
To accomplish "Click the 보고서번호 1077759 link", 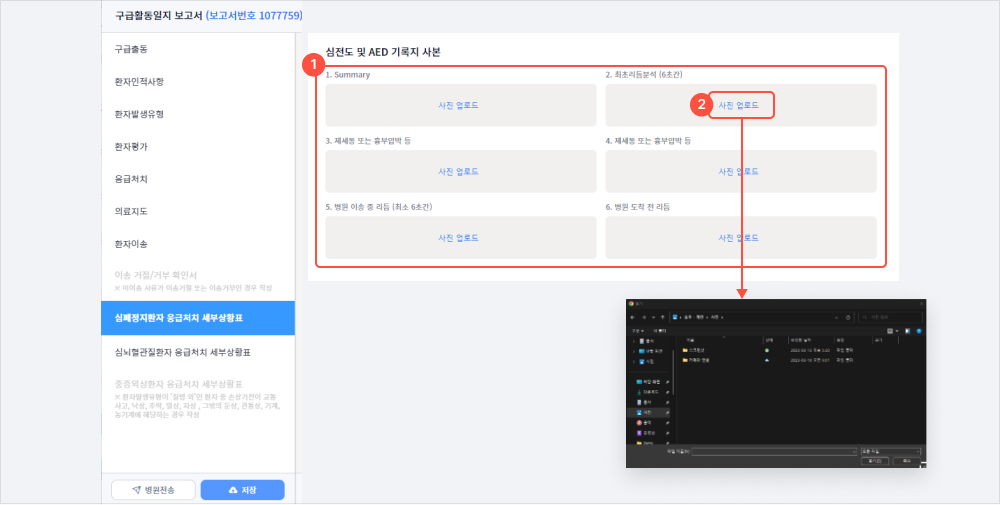I will tap(254, 15).
